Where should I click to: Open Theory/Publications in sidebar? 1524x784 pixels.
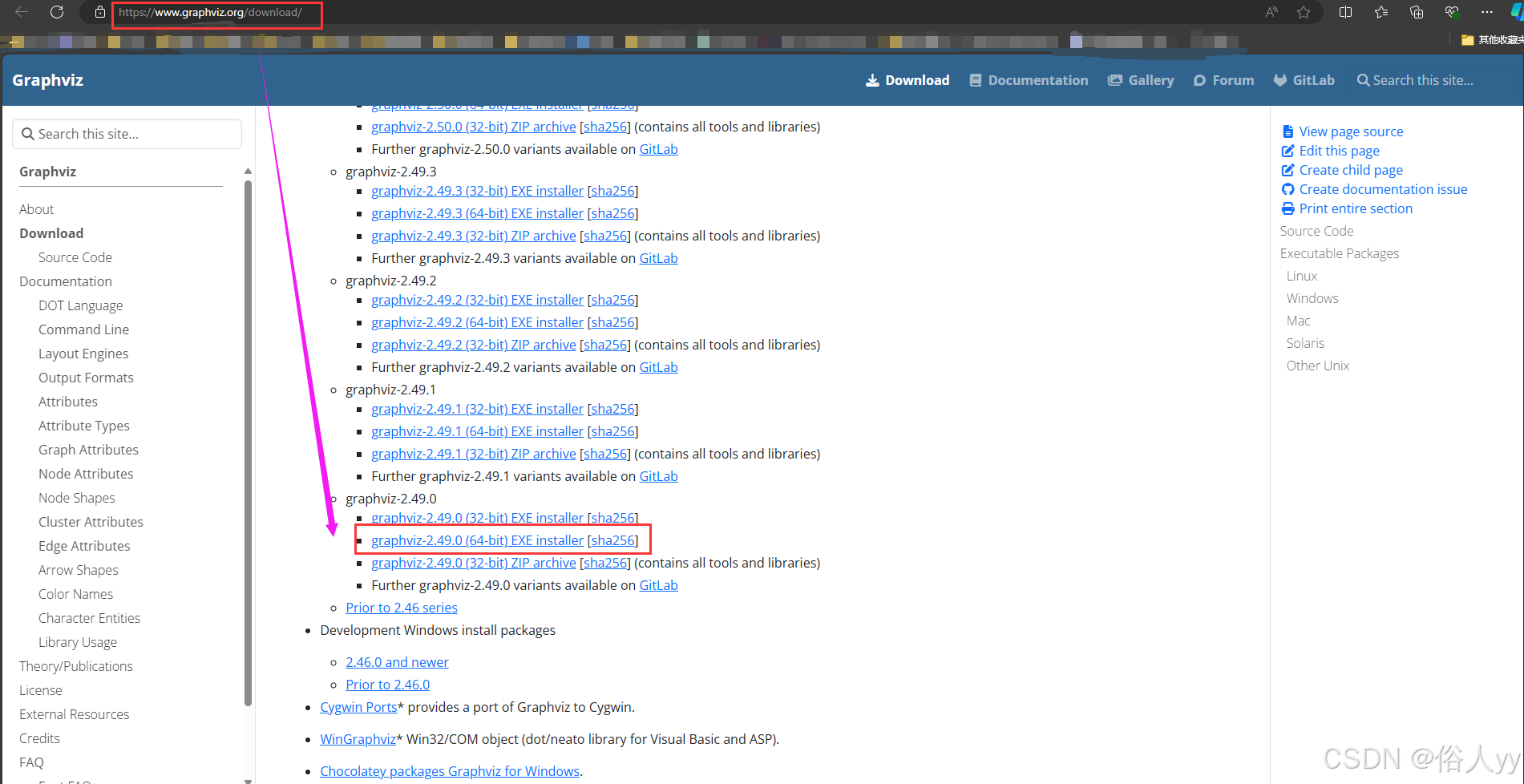pyautogui.click(x=76, y=666)
